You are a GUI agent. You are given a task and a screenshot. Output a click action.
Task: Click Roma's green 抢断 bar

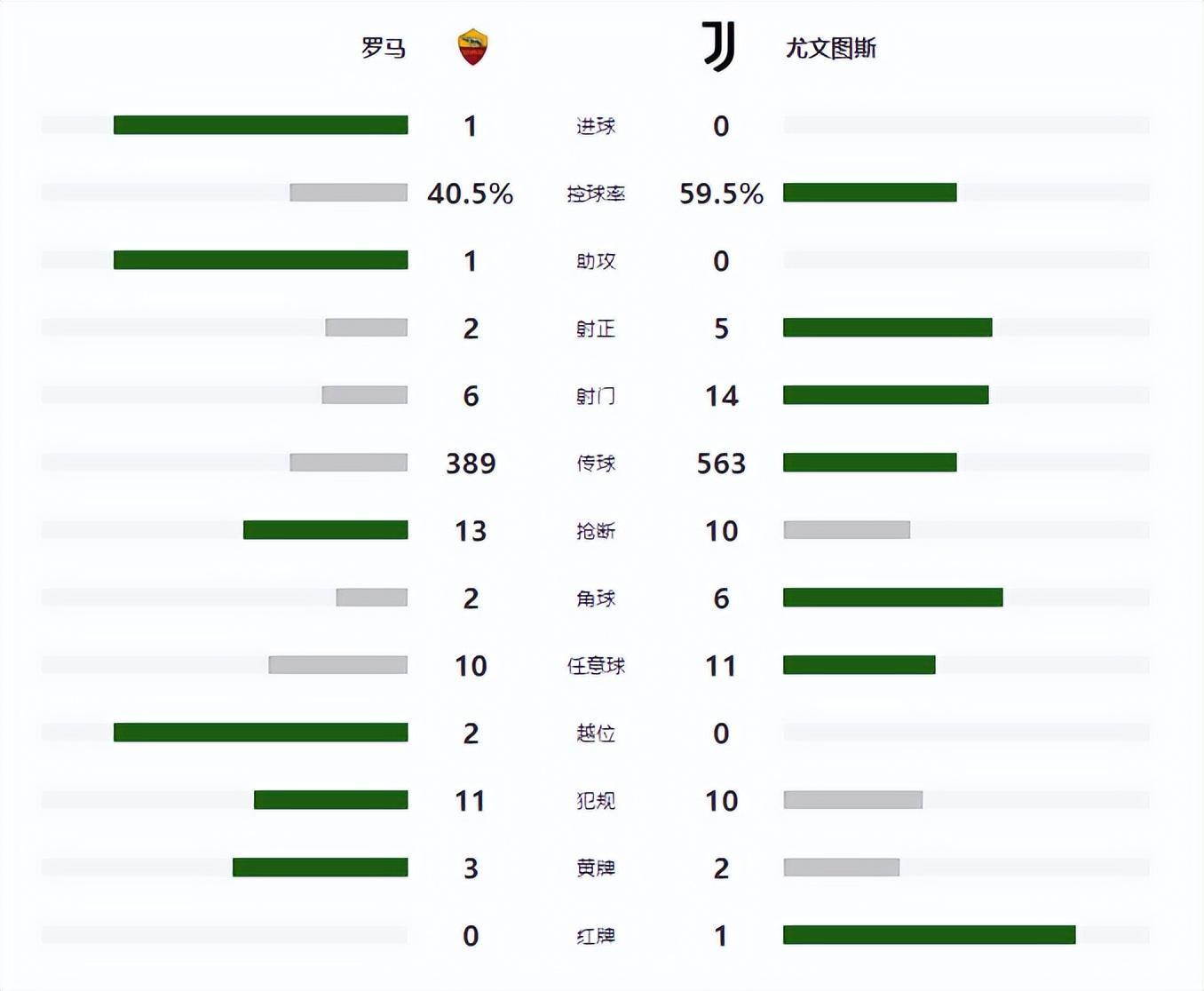click(x=325, y=530)
